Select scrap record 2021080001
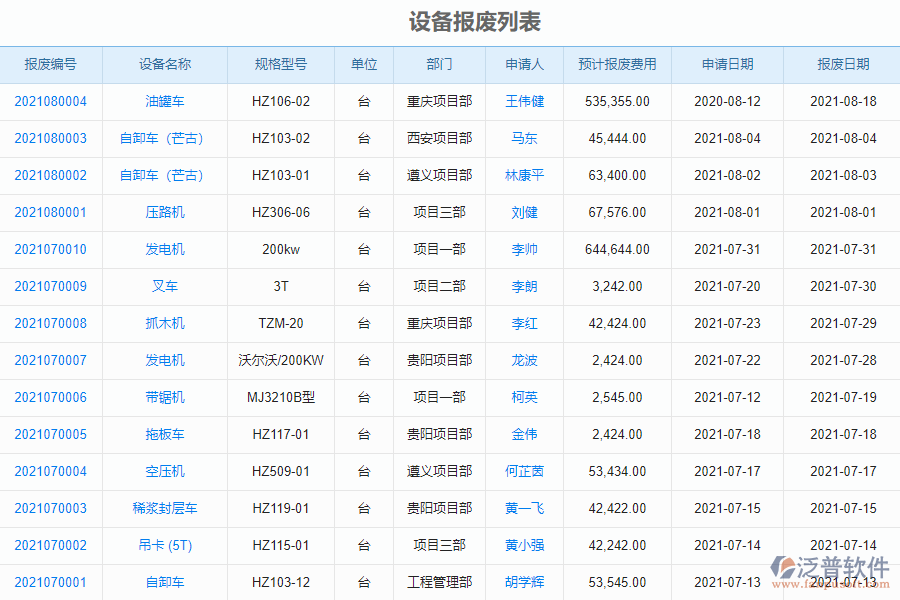 51,212
